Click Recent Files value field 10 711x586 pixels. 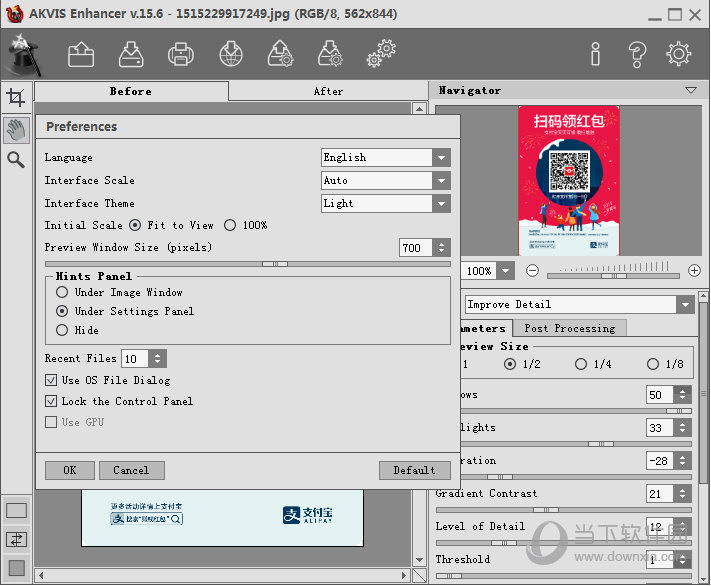click(135, 359)
